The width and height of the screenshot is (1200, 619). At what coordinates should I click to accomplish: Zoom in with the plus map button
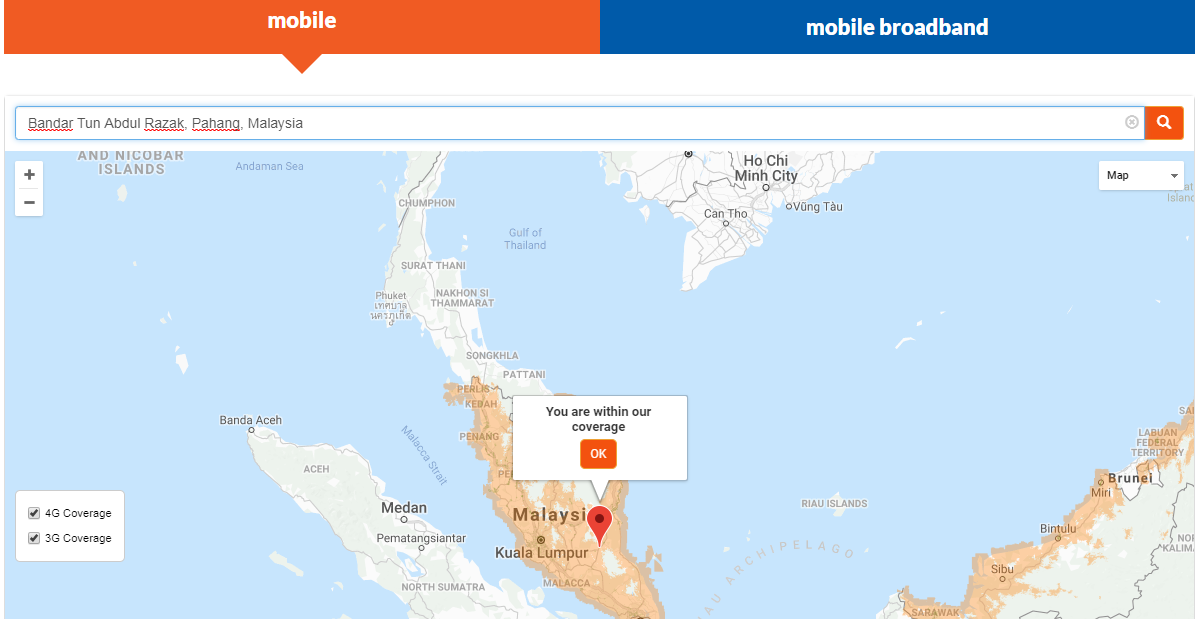29,174
